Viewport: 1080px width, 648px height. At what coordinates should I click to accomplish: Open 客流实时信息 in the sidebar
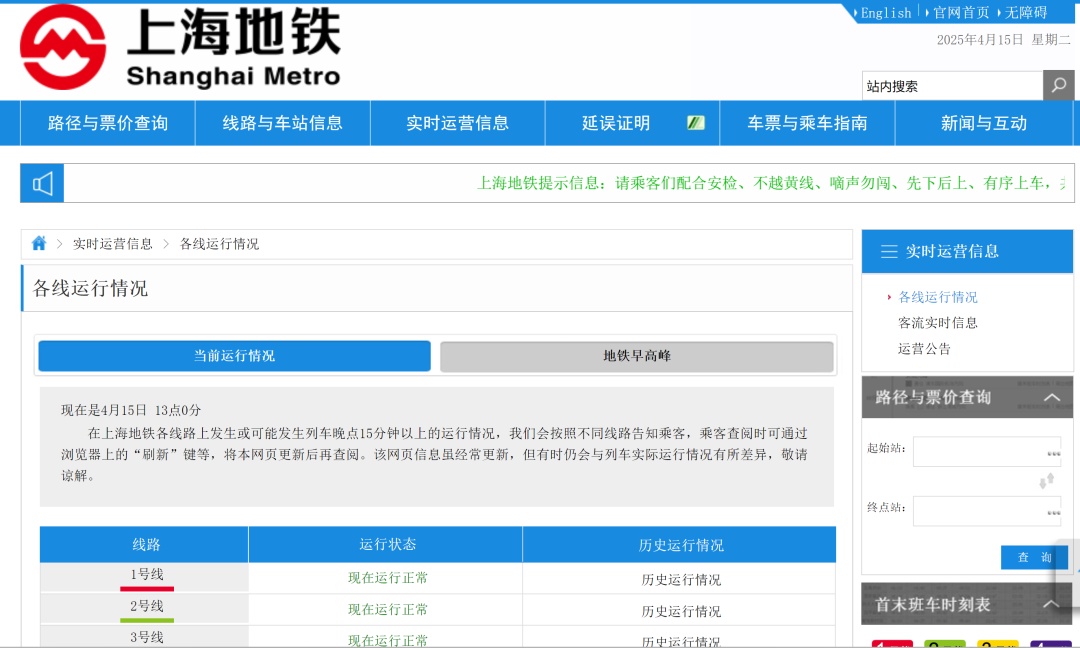(x=938, y=323)
